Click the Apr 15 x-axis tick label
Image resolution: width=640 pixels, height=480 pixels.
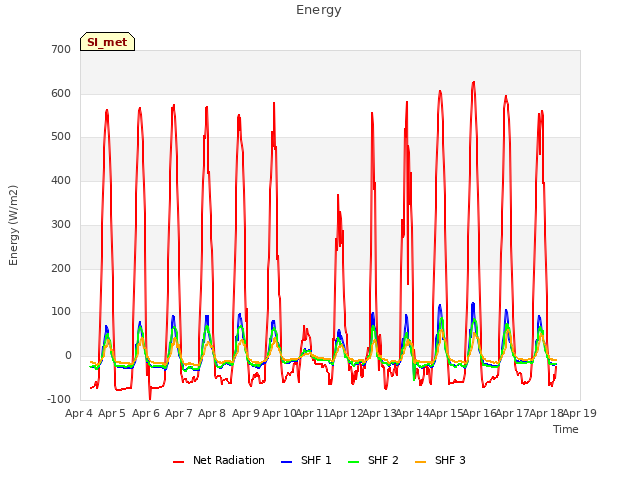[446, 413]
